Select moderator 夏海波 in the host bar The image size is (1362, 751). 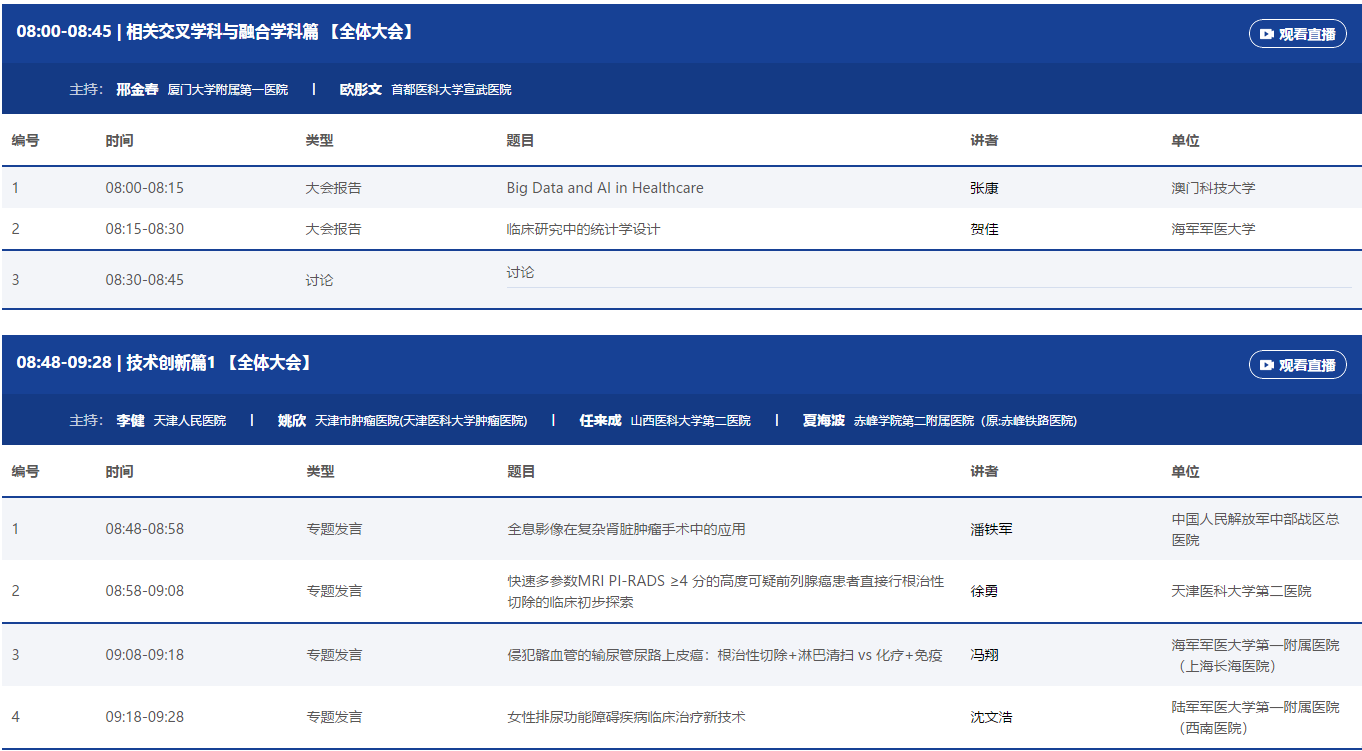pos(824,421)
